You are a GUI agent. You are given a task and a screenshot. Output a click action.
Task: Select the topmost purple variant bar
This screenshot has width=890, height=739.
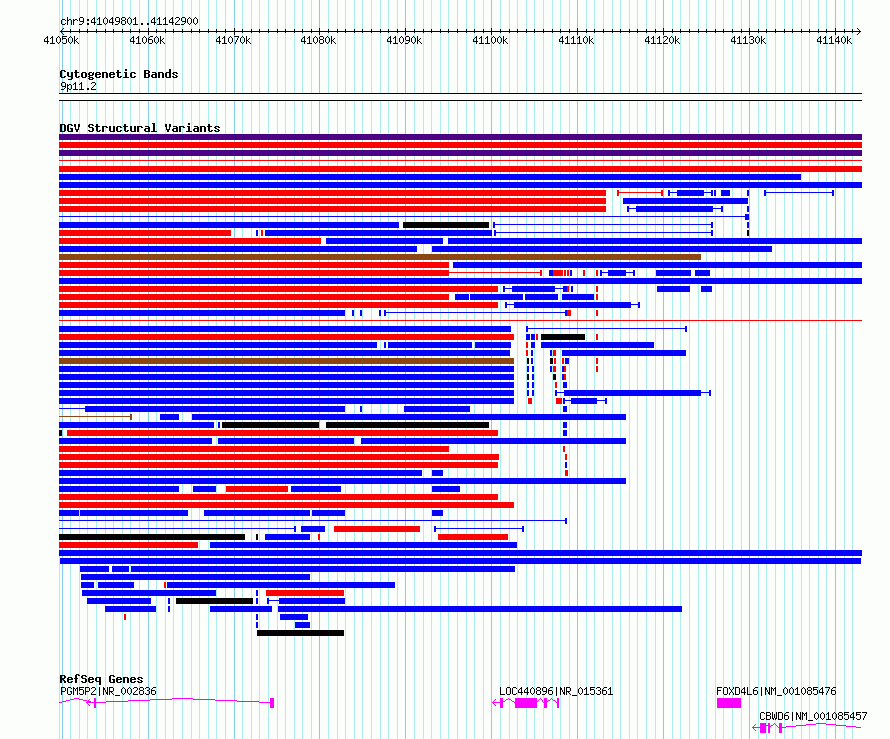click(460, 137)
